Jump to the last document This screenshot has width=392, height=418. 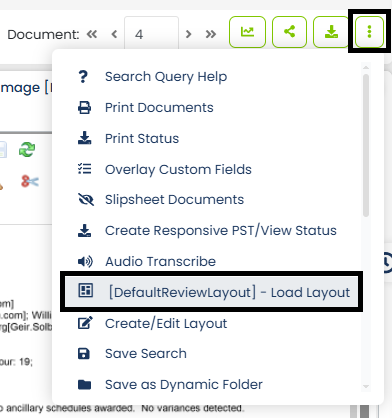coord(211,34)
